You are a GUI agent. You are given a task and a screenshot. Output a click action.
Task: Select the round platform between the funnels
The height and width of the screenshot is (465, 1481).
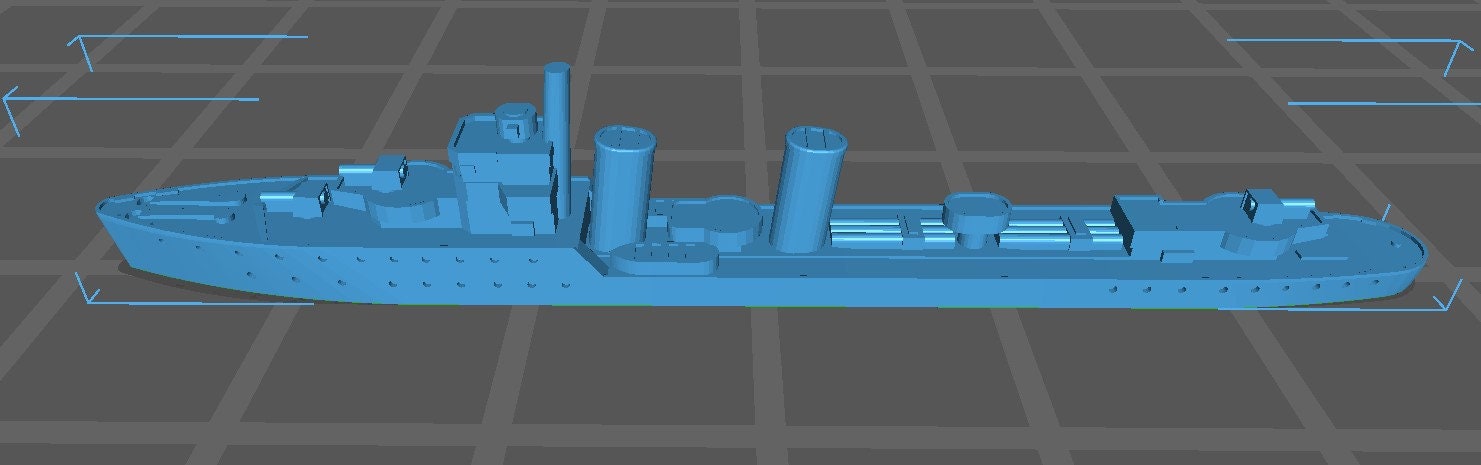[x=712, y=219]
